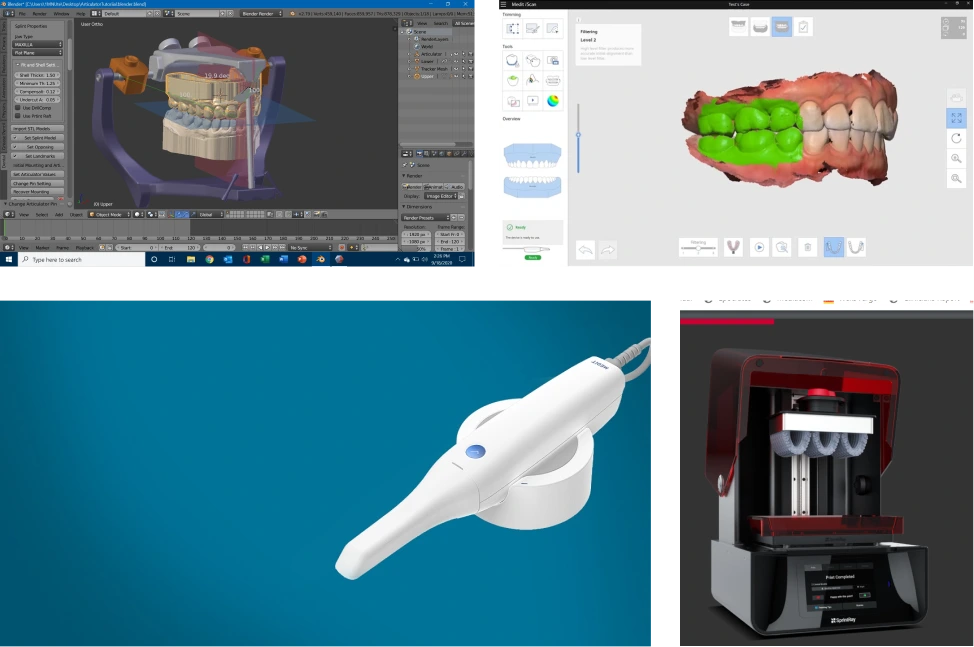Enable the Use Print Raft checkbox
974x647 pixels.
(x=18, y=116)
